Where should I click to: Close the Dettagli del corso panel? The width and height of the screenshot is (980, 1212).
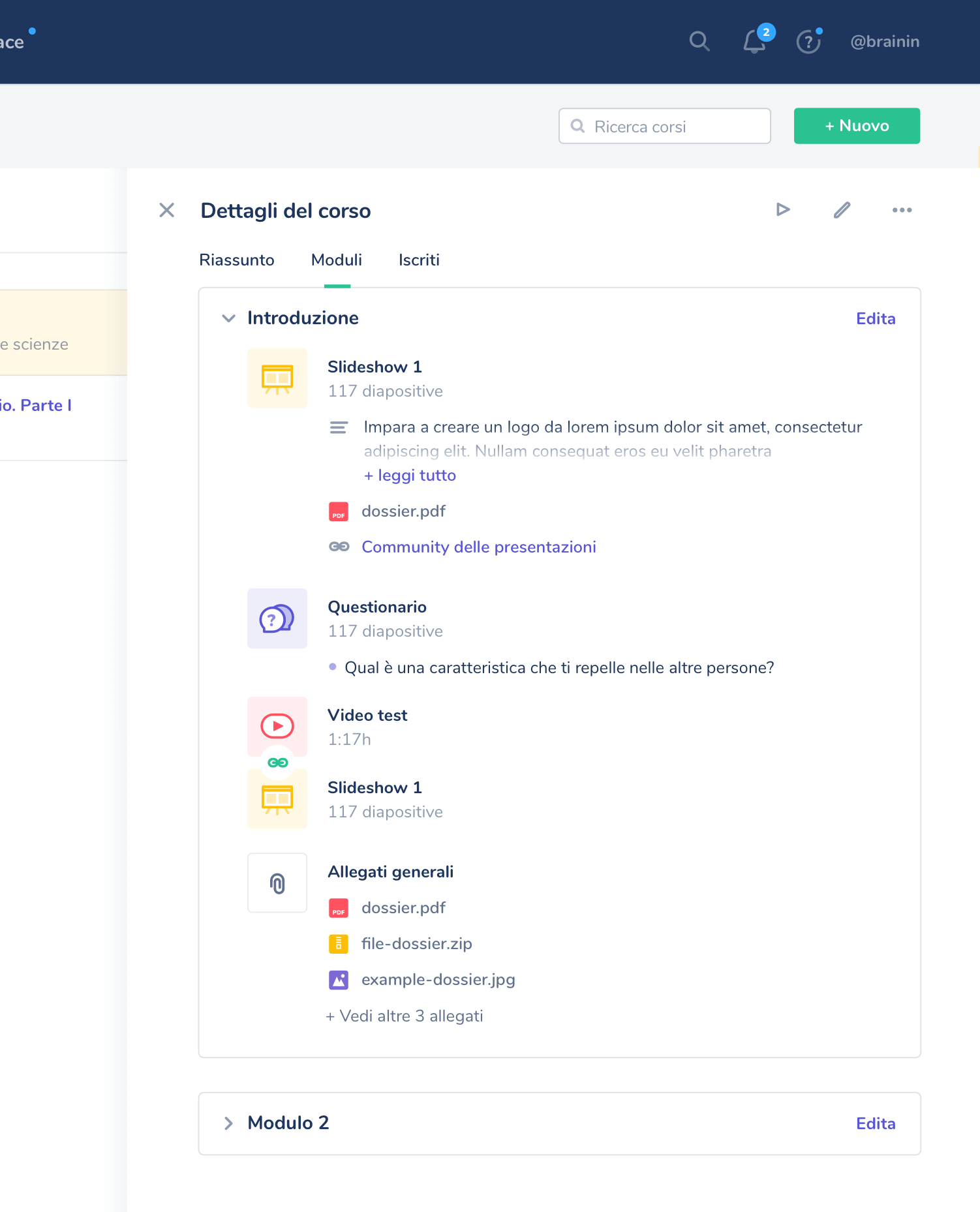coord(167,210)
